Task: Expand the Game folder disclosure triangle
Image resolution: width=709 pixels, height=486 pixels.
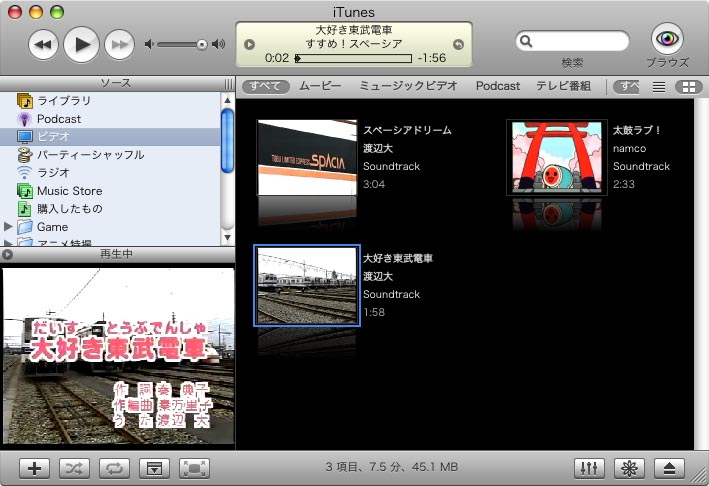Action: click(x=8, y=226)
